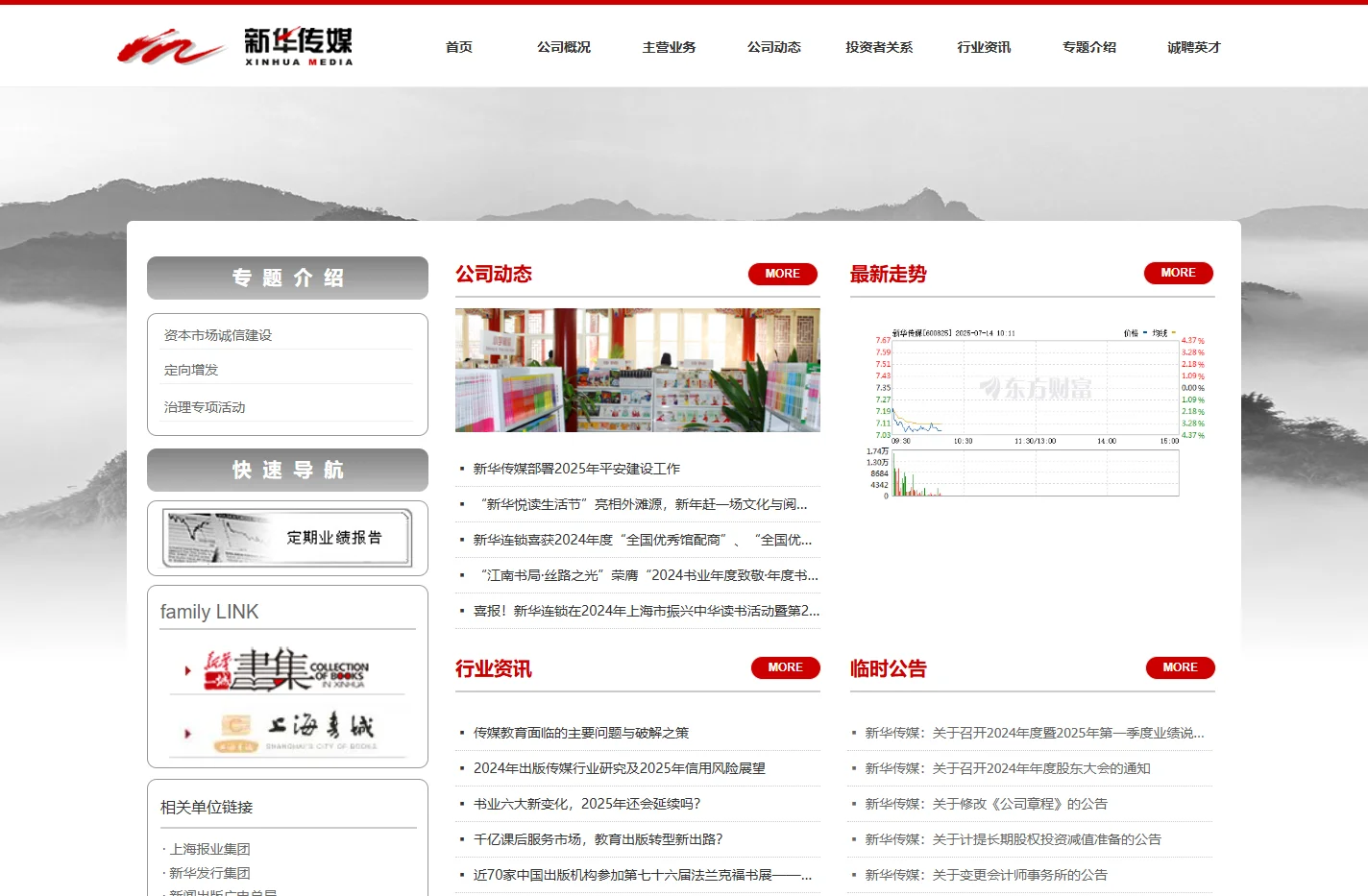Open the 行业资讯 navigation menu item

click(984, 47)
